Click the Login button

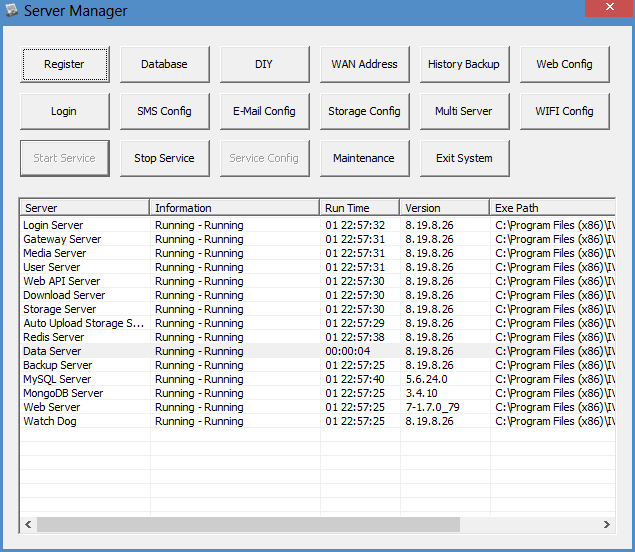(64, 111)
